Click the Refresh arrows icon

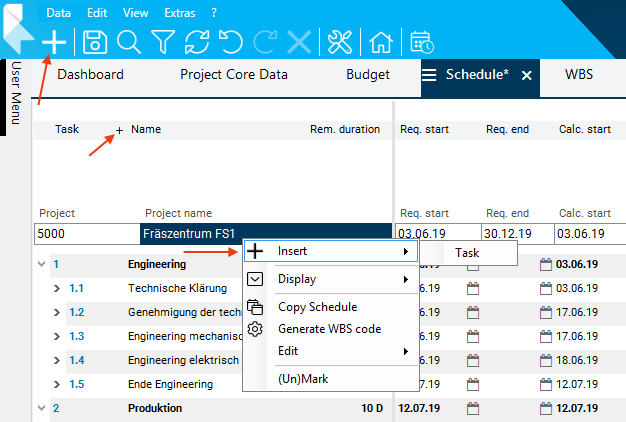click(x=197, y=42)
